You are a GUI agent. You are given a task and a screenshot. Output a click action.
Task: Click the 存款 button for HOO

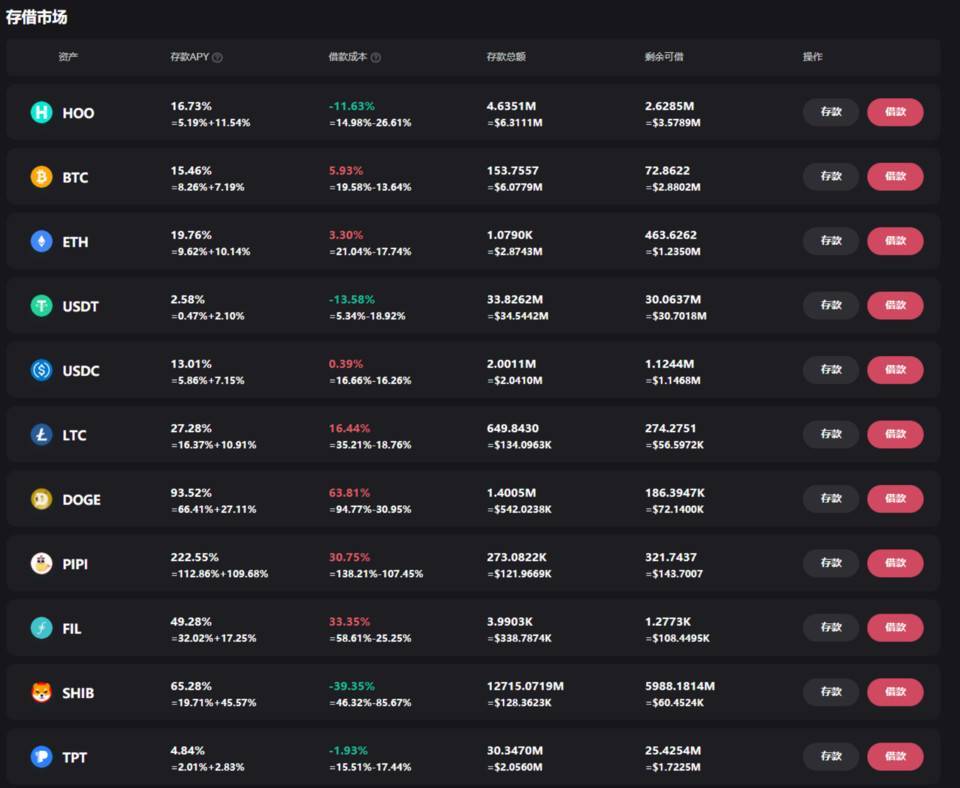pyautogui.click(x=831, y=112)
